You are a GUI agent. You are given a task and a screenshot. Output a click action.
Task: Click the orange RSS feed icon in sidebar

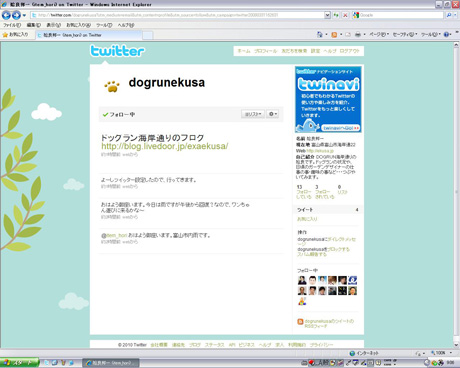pos(300,322)
